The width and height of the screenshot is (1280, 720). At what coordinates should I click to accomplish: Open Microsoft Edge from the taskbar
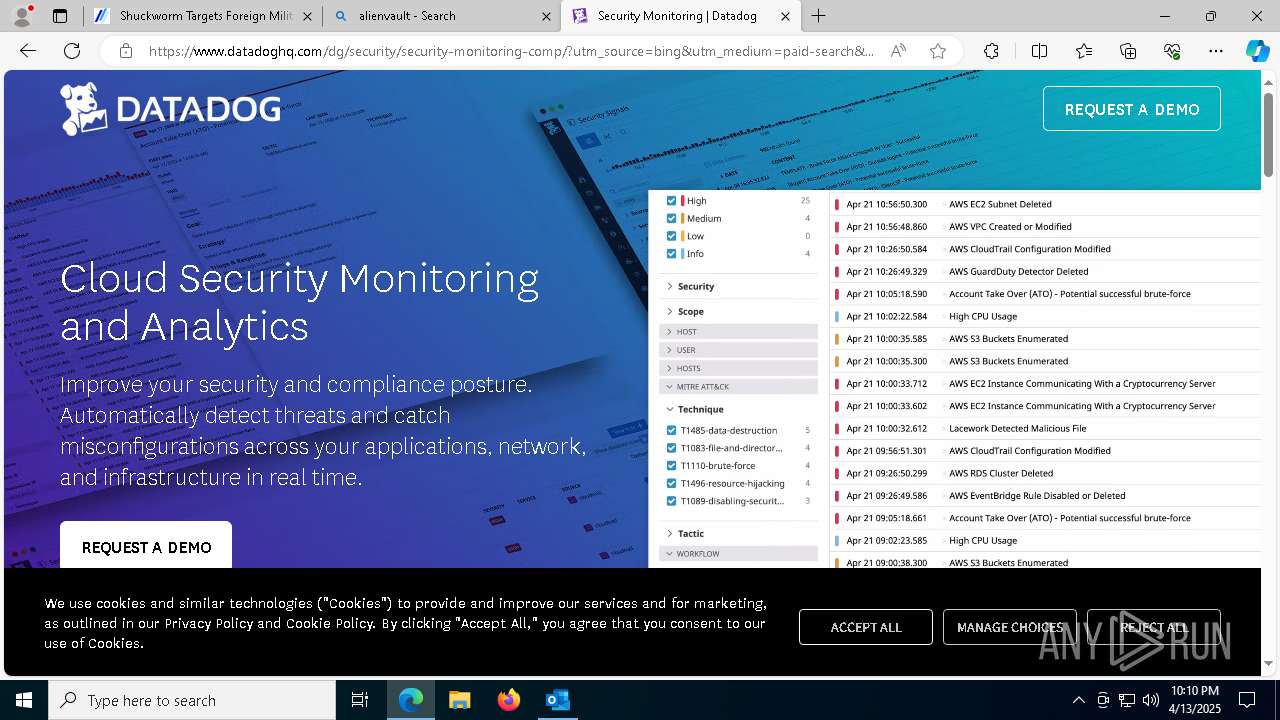411,700
